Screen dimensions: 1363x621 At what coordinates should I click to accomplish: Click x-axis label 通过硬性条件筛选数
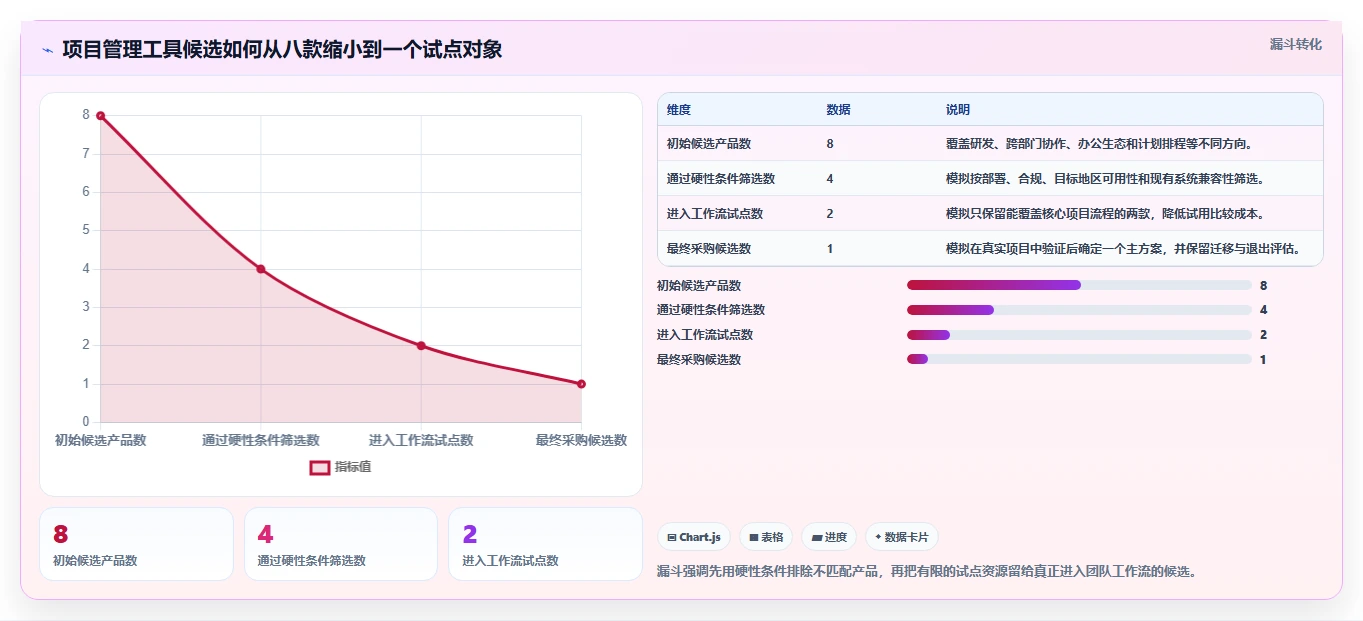(x=261, y=440)
